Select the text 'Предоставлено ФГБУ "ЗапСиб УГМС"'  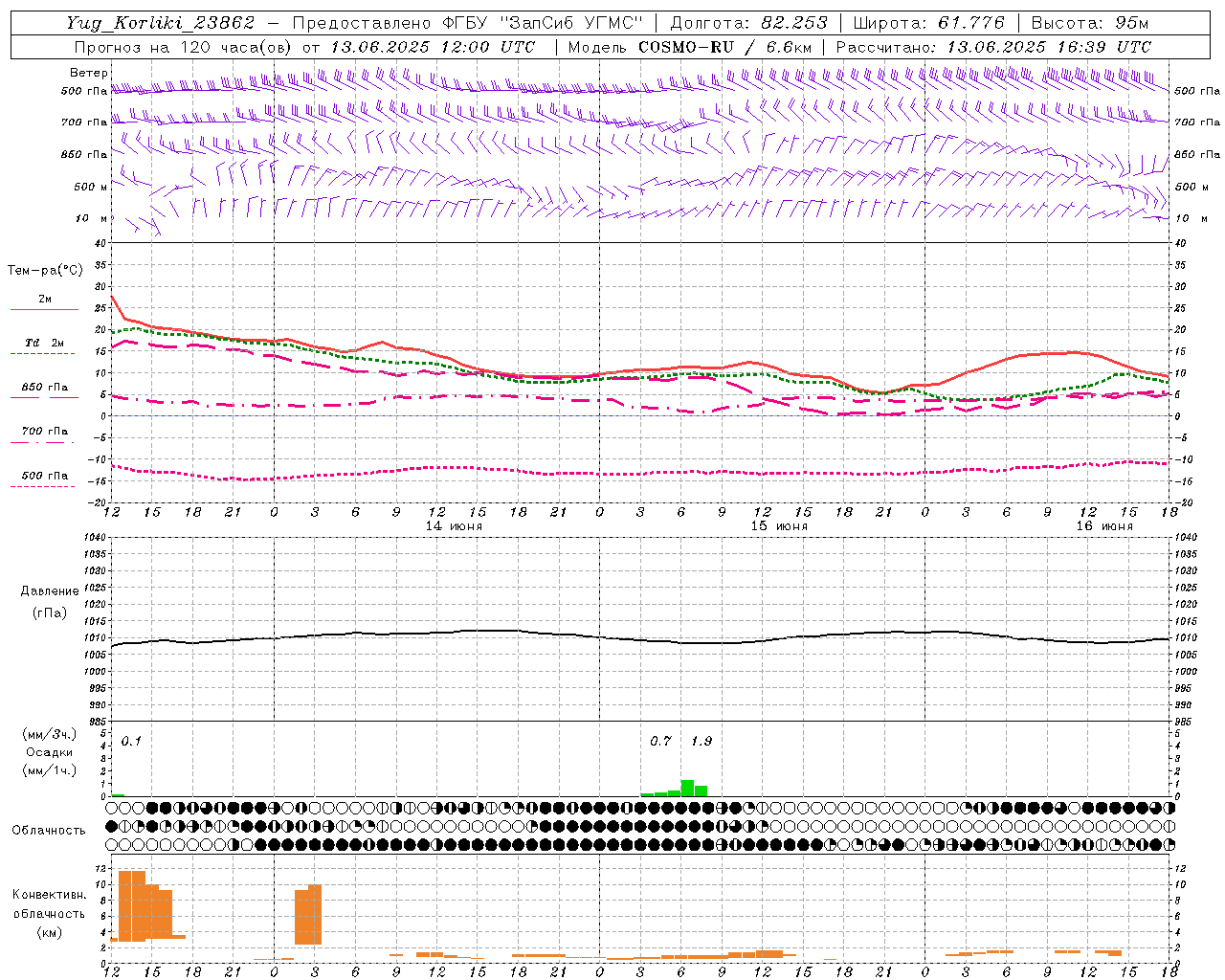[467, 23]
